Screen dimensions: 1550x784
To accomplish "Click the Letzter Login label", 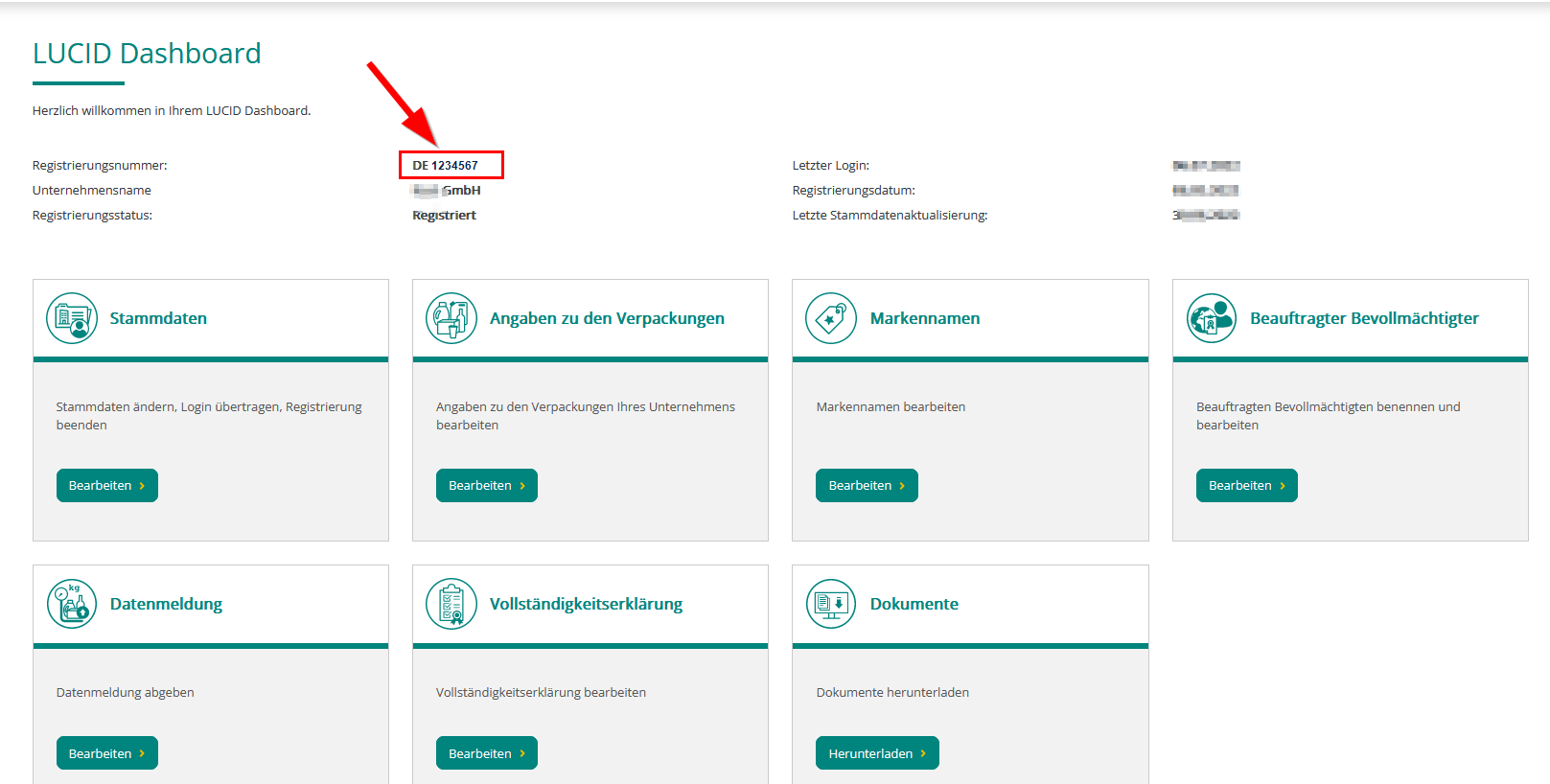I will 830,165.
